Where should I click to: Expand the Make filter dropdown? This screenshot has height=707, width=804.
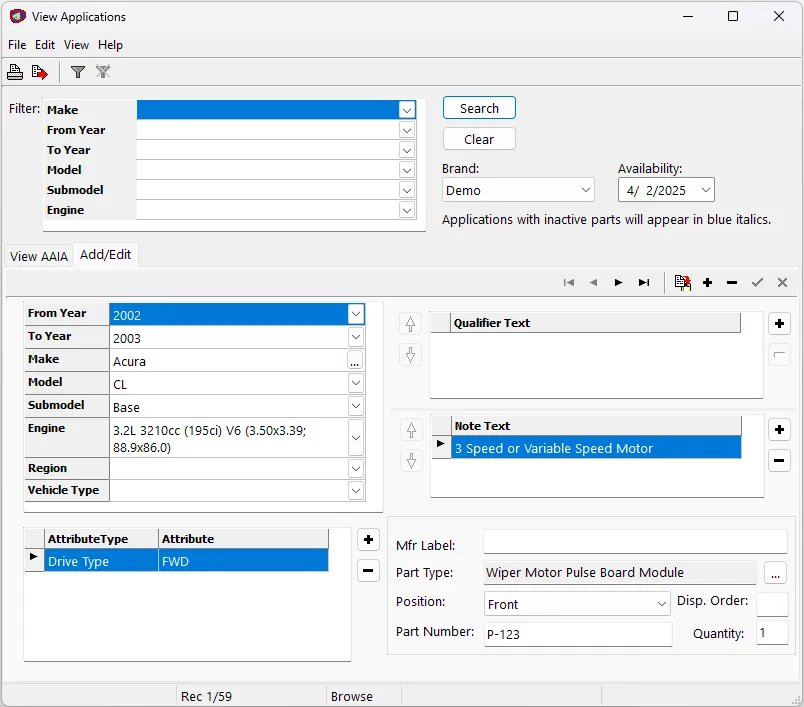coord(407,110)
